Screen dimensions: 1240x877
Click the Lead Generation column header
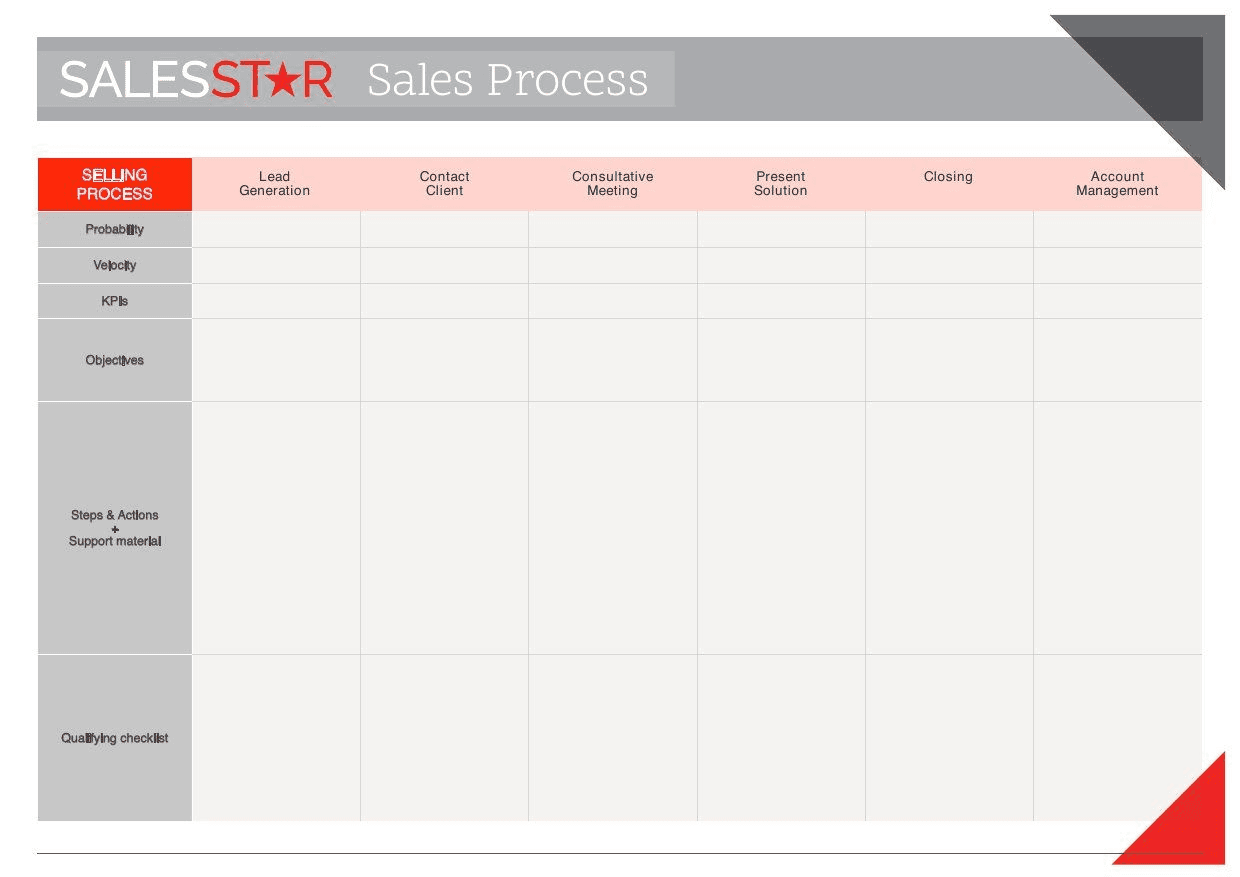pyautogui.click(x=275, y=184)
